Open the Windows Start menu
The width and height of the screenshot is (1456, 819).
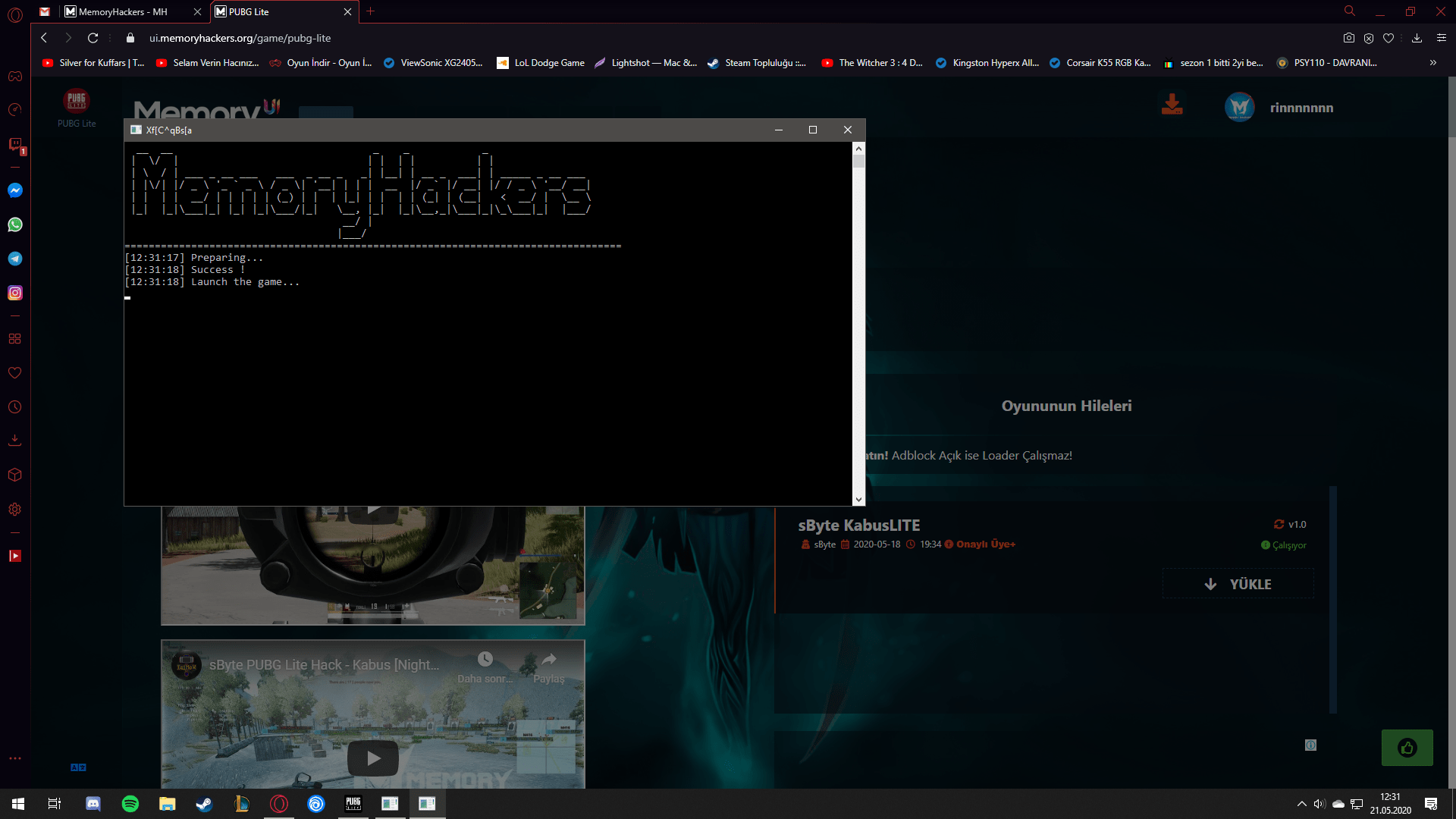[18, 804]
